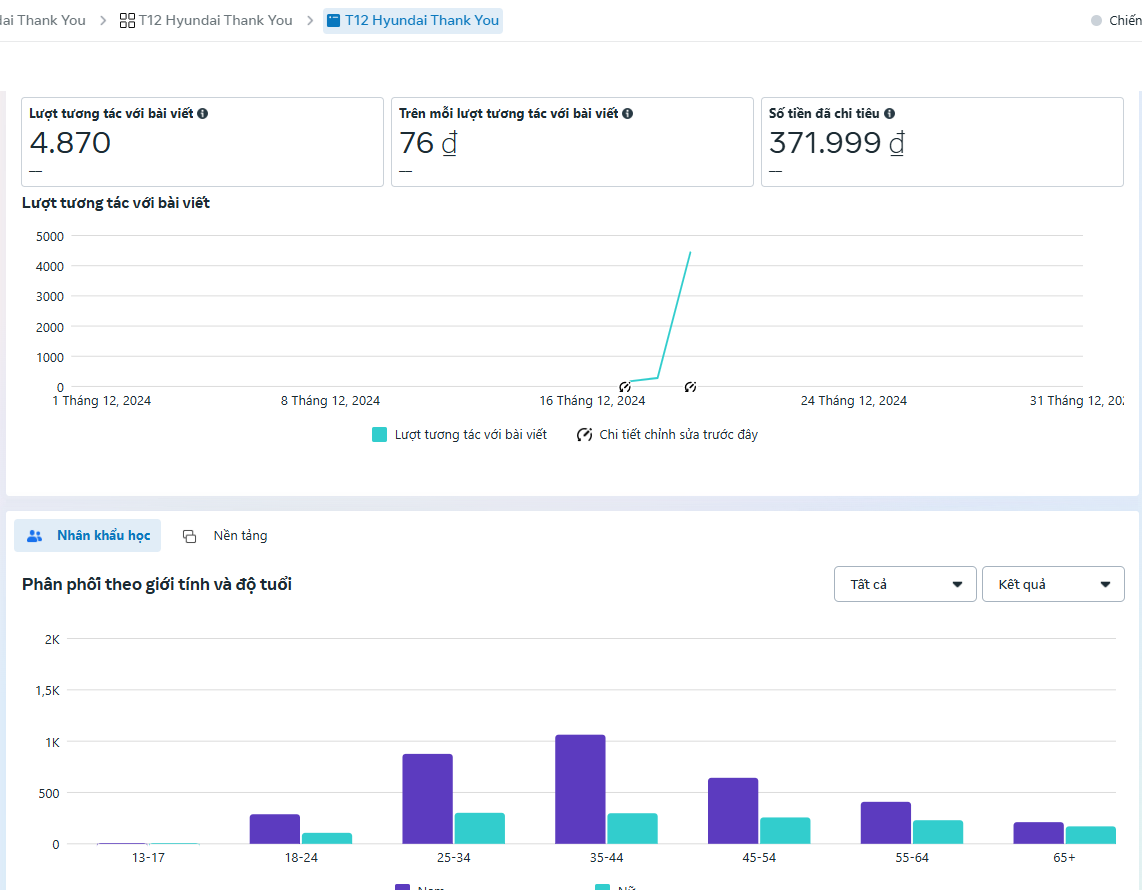The height and width of the screenshot is (890, 1142).
Task: Switch to the Nền tảng tab
Action: 240,536
